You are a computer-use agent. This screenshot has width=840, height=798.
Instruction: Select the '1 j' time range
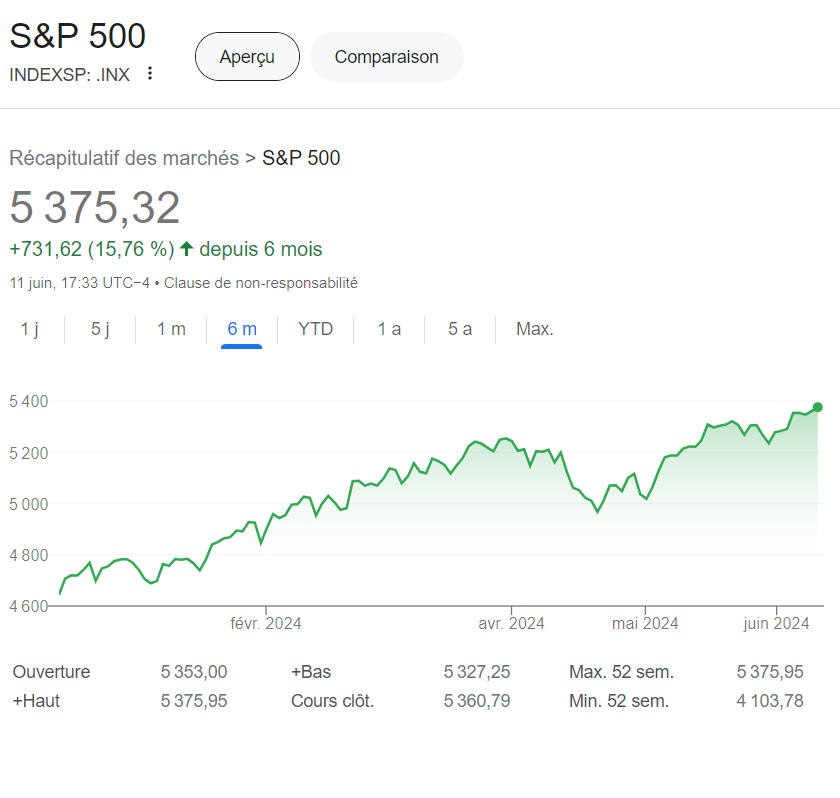pos(32,328)
